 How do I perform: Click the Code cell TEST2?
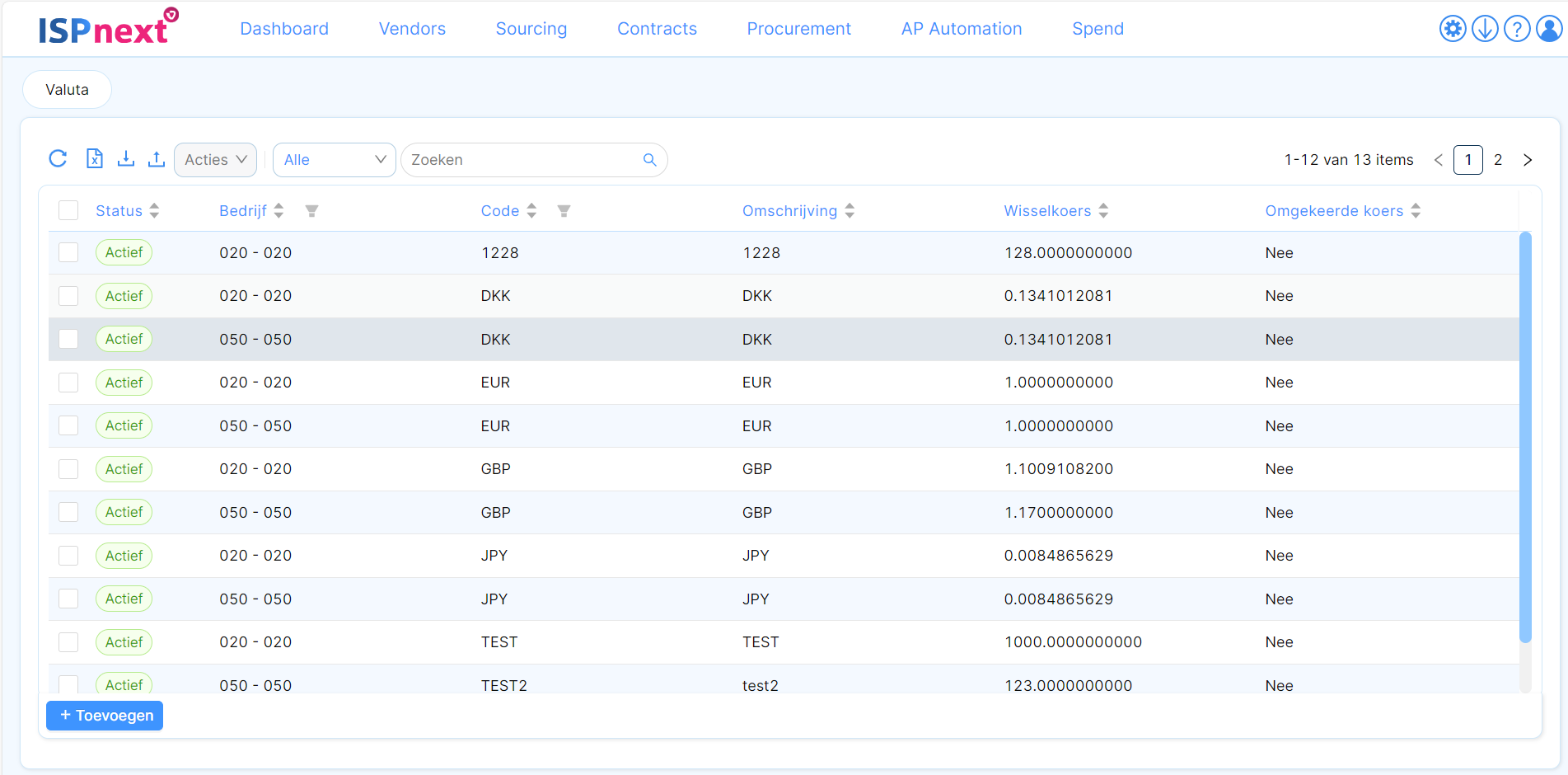point(504,686)
